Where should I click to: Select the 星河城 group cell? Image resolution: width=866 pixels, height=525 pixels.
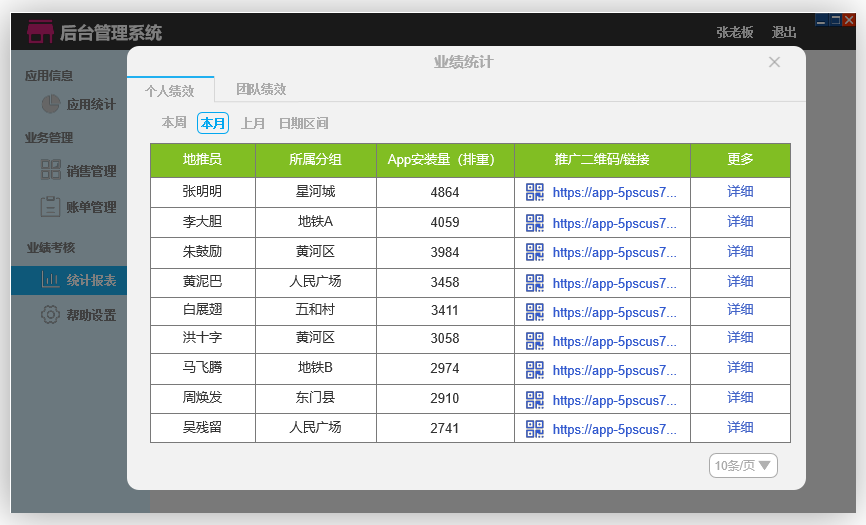(316, 192)
